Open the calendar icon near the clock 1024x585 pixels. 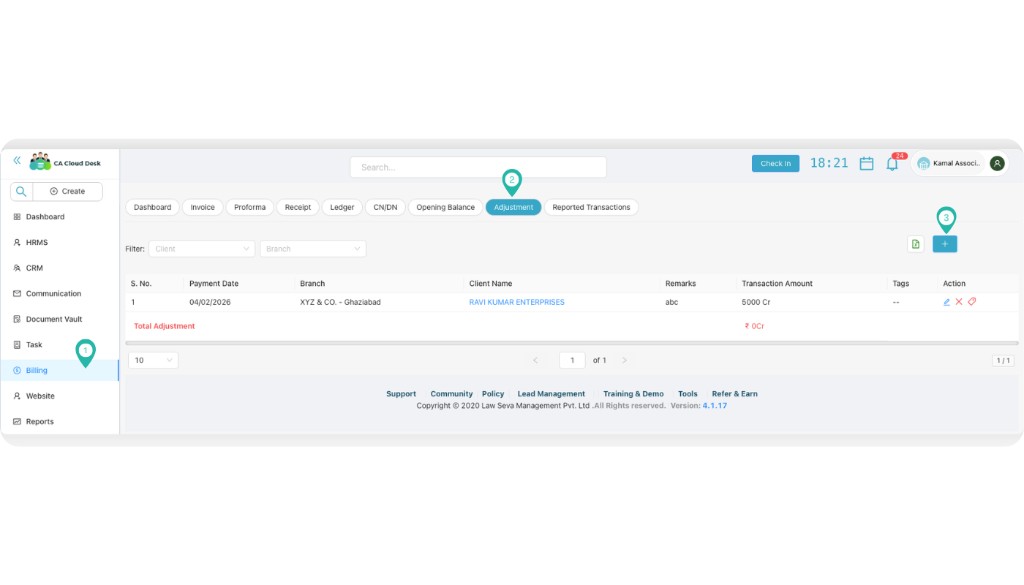pyautogui.click(x=866, y=164)
